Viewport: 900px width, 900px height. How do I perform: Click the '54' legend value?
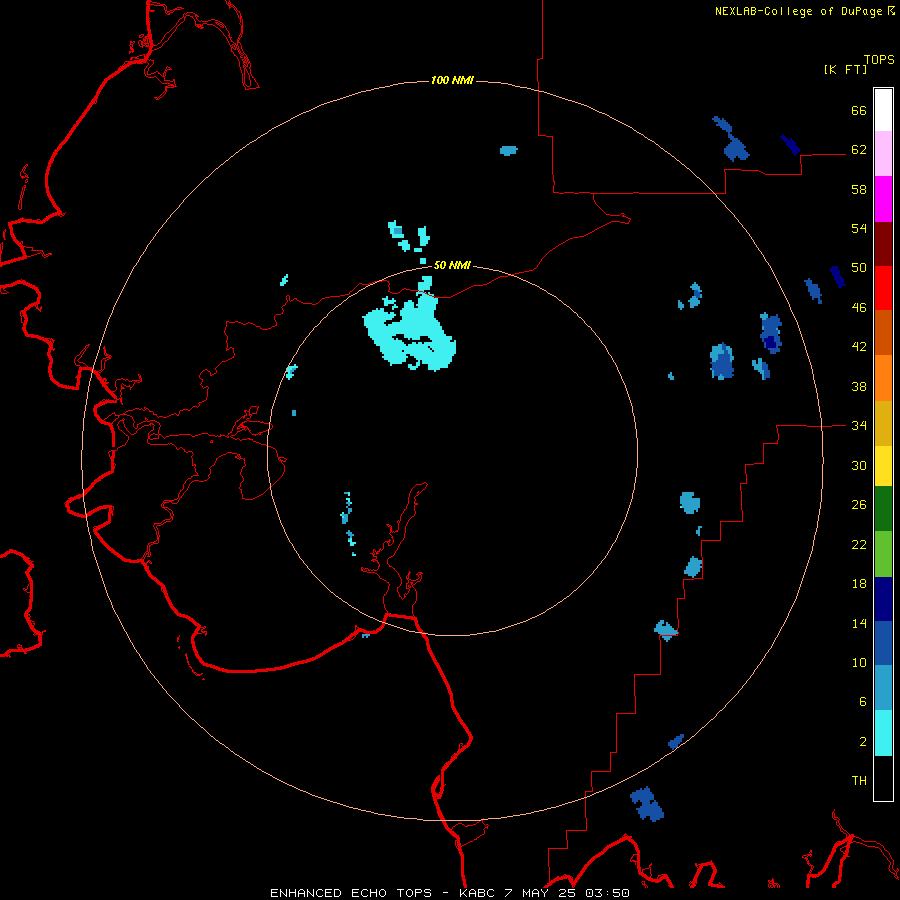point(859,228)
